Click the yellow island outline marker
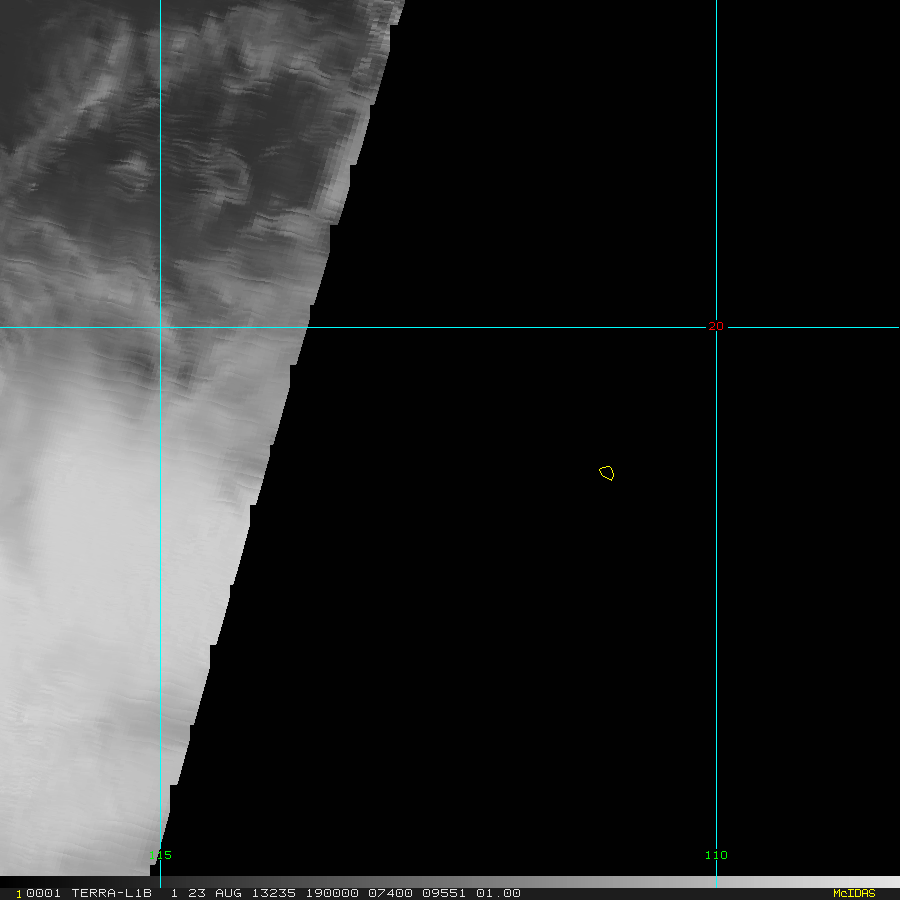The image size is (900, 900). 606,473
